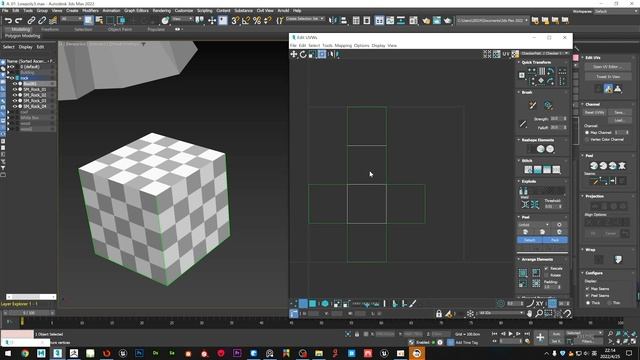Click the Relax brush icon

[548, 106]
